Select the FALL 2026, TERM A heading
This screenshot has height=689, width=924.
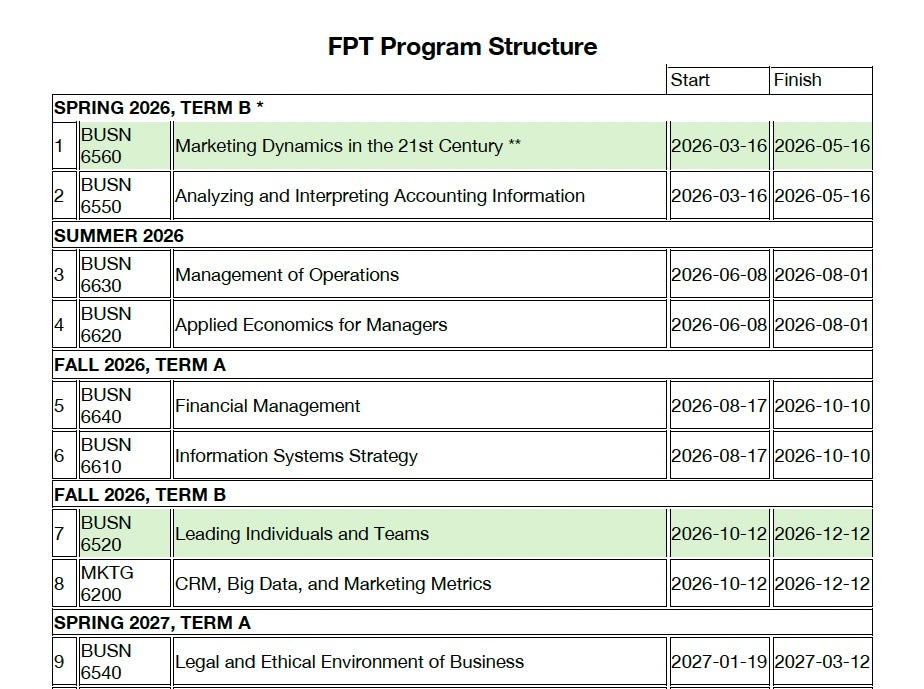coord(140,365)
